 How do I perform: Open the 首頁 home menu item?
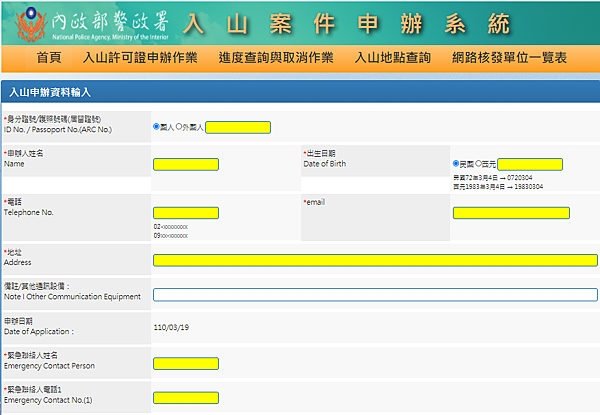[x=49, y=58]
